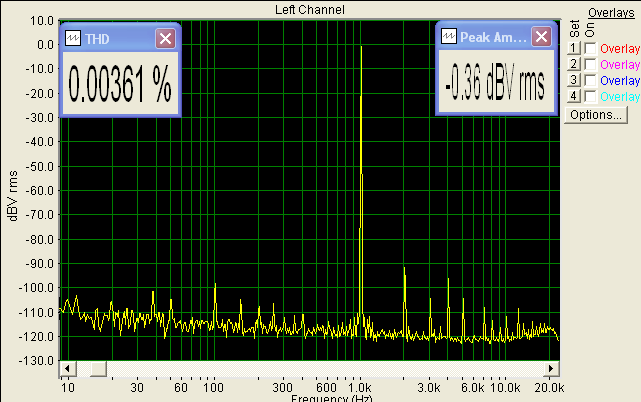Enable the cyan Overlay checkbox

(x=590, y=97)
